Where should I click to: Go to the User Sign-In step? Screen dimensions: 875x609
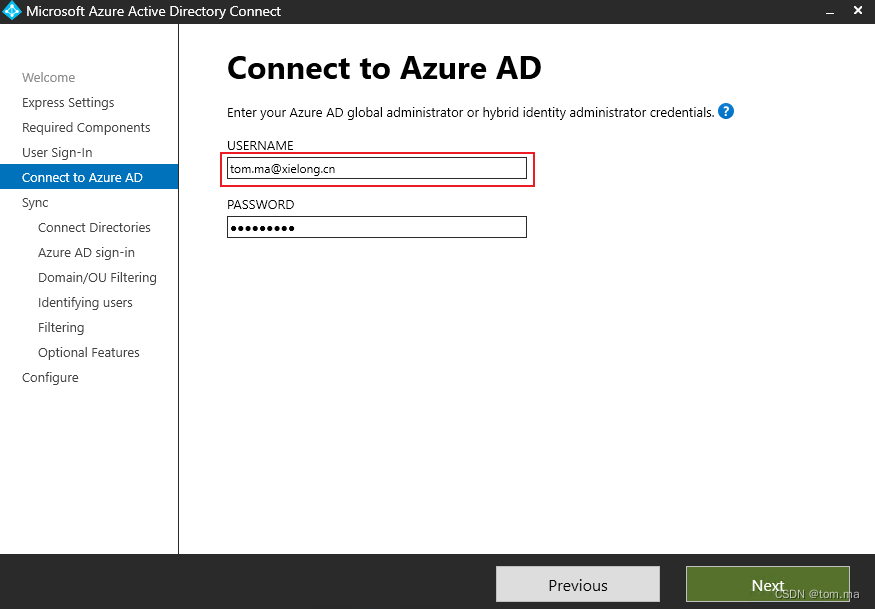coord(57,153)
